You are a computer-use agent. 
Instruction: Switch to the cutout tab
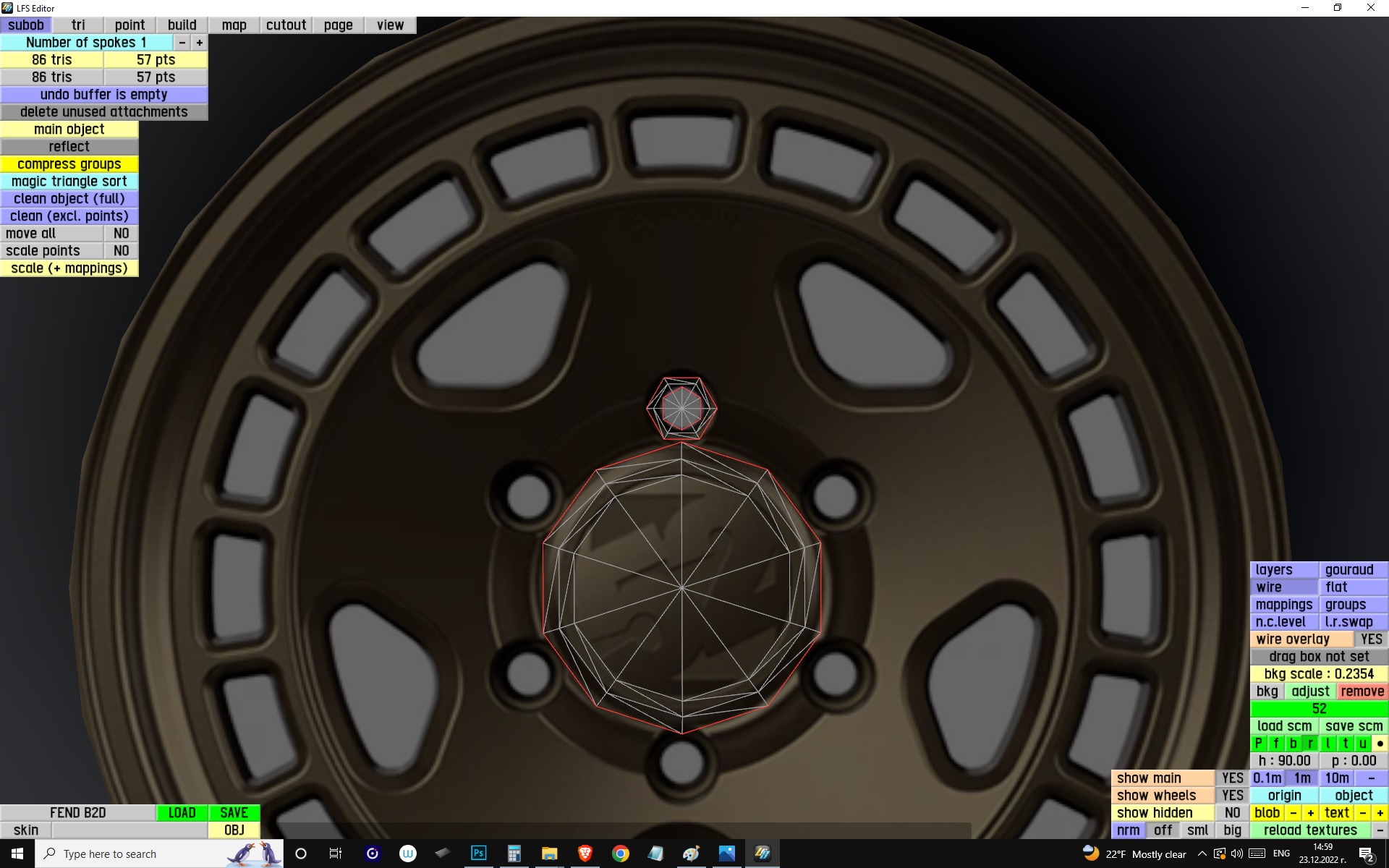pyautogui.click(x=286, y=25)
